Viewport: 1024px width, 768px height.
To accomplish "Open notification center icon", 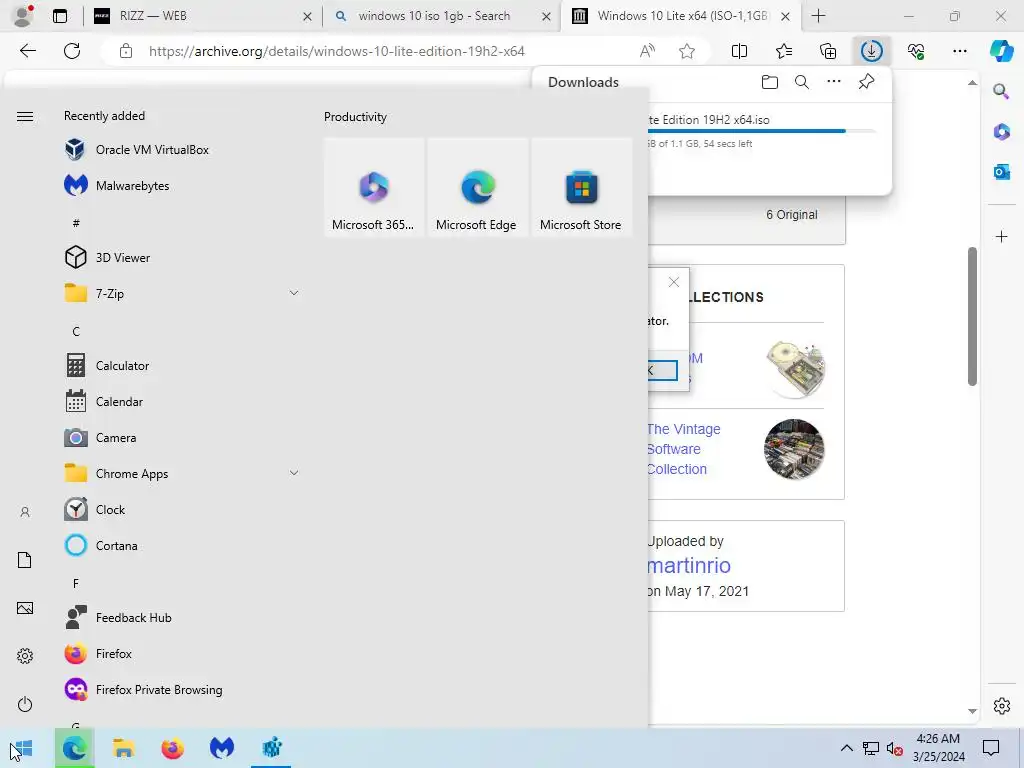I will click(991, 748).
